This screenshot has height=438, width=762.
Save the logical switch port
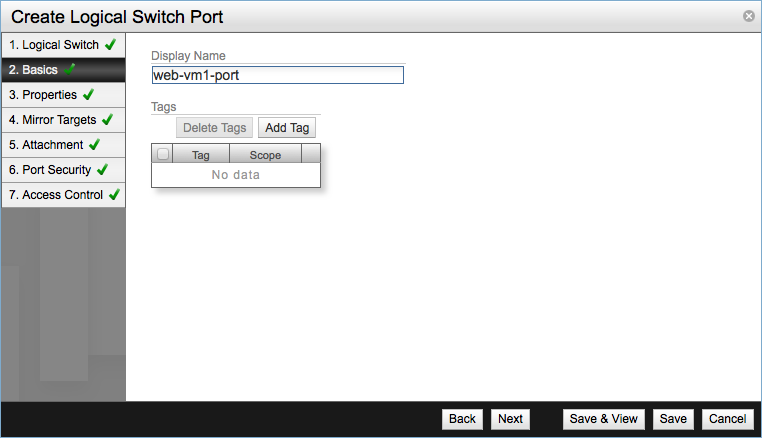coord(673,419)
